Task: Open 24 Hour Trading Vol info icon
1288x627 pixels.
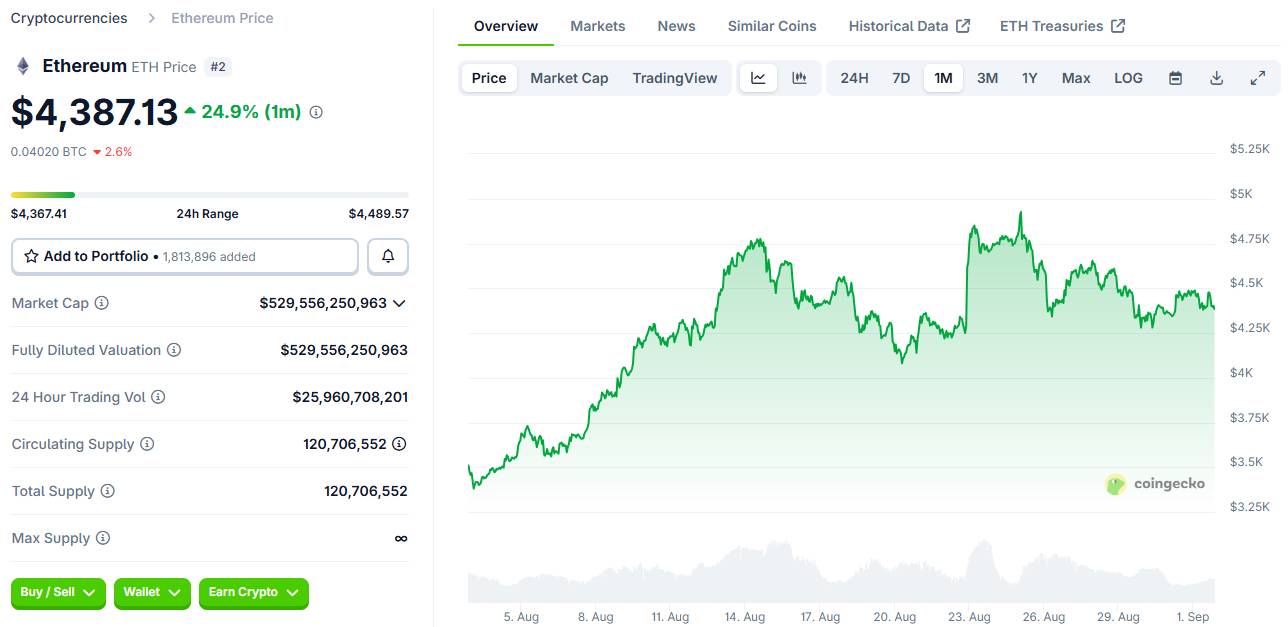Action: click(158, 397)
